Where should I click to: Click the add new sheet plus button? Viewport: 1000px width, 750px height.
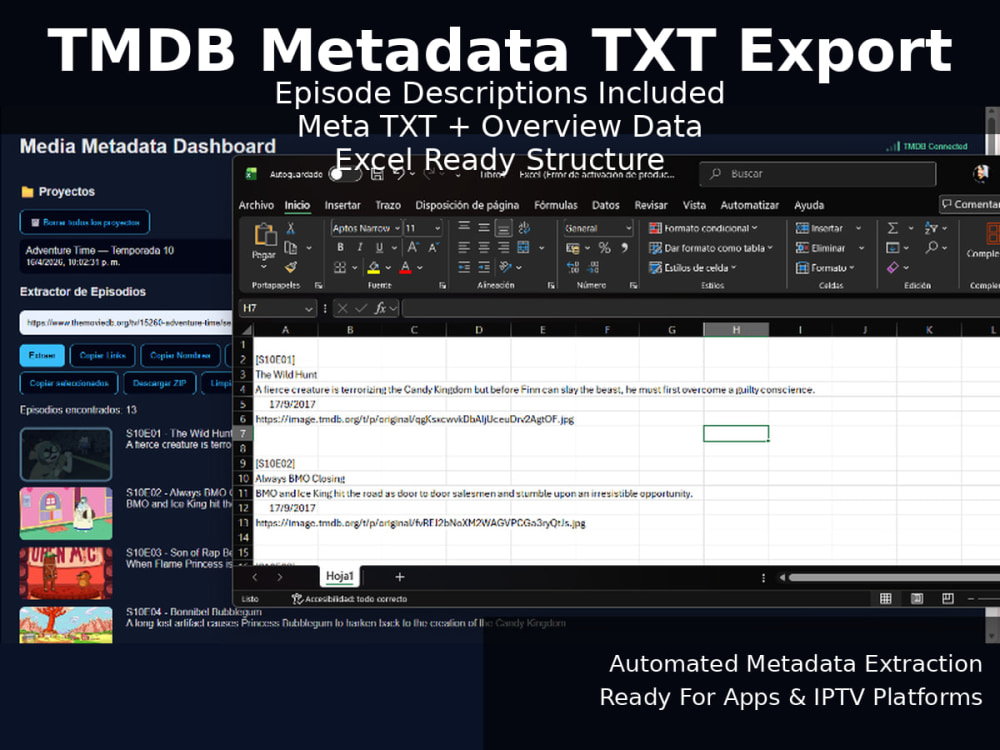pyautogui.click(x=400, y=577)
